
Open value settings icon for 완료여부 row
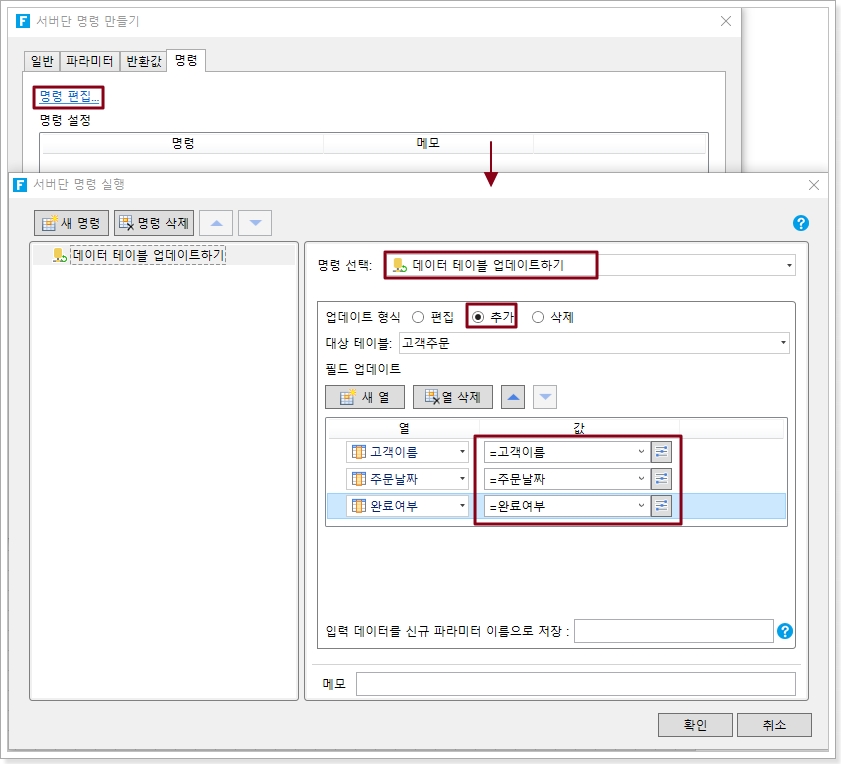point(661,506)
